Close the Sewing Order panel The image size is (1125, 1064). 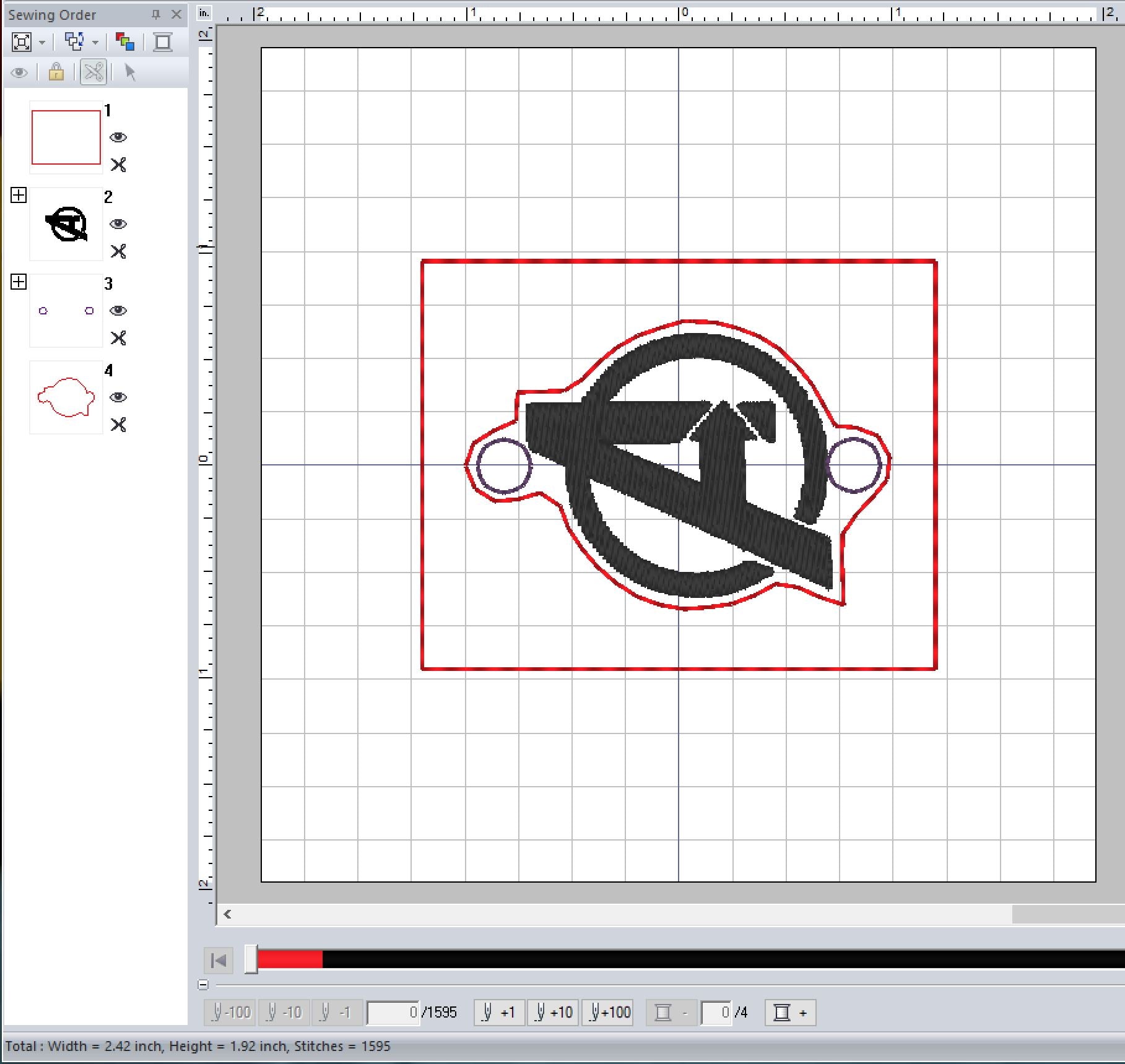(176, 14)
